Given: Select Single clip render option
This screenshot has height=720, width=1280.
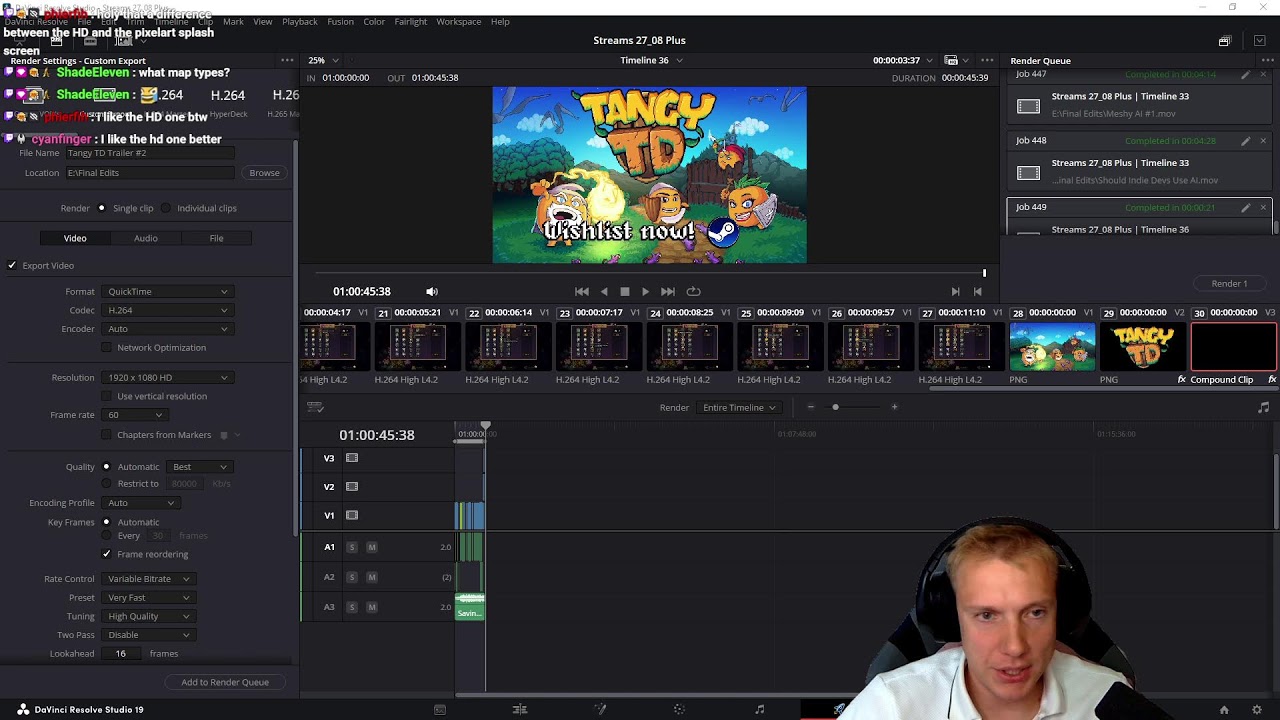Looking at the screenshot, I should pyautogui.click(x=101, y=208).
